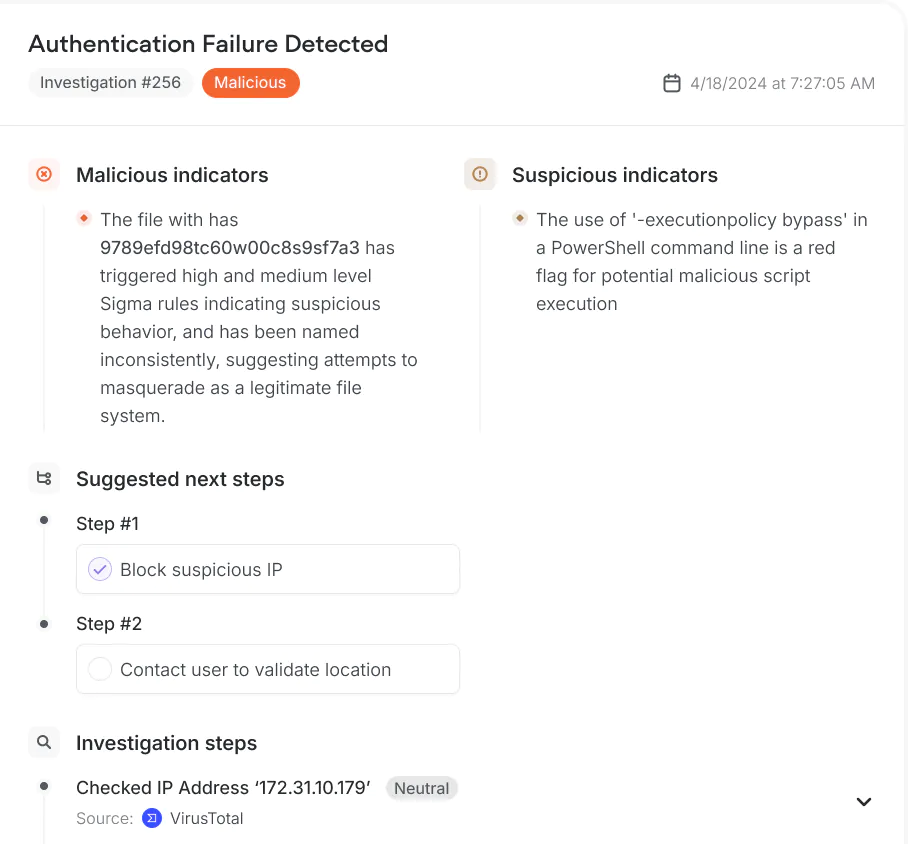The height and width of the screenshot is (844, 908).
Task: Select the Investigation #256 label
Action: coord(110,83)
